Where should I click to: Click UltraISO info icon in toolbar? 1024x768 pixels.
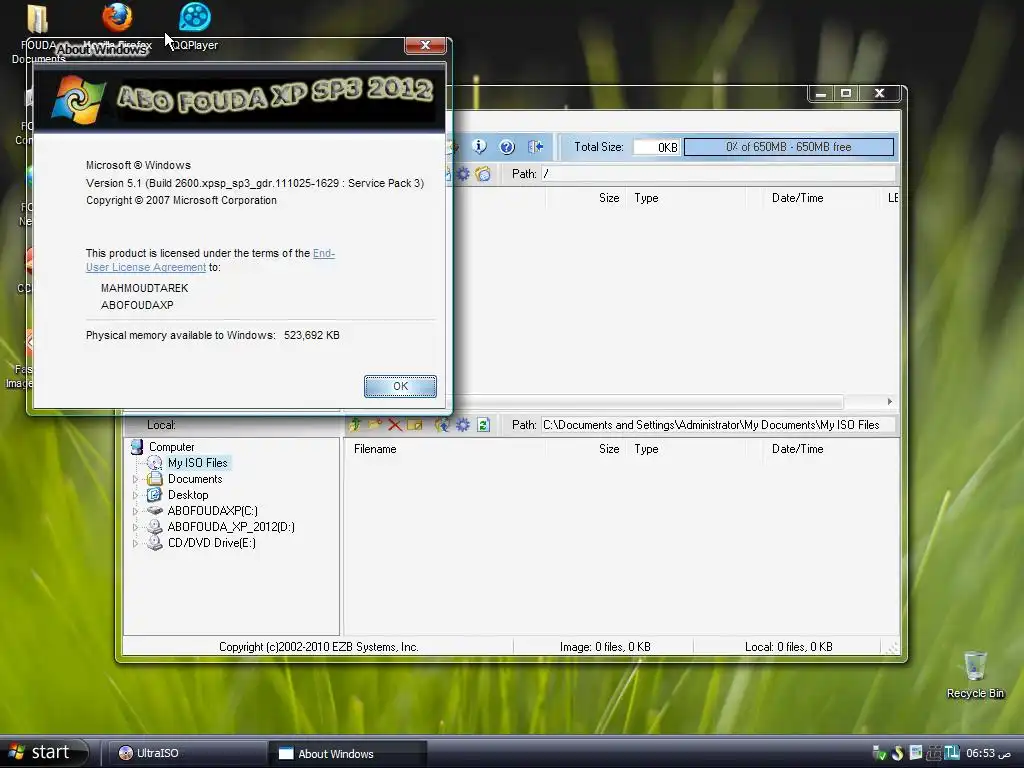click(479, 147)
